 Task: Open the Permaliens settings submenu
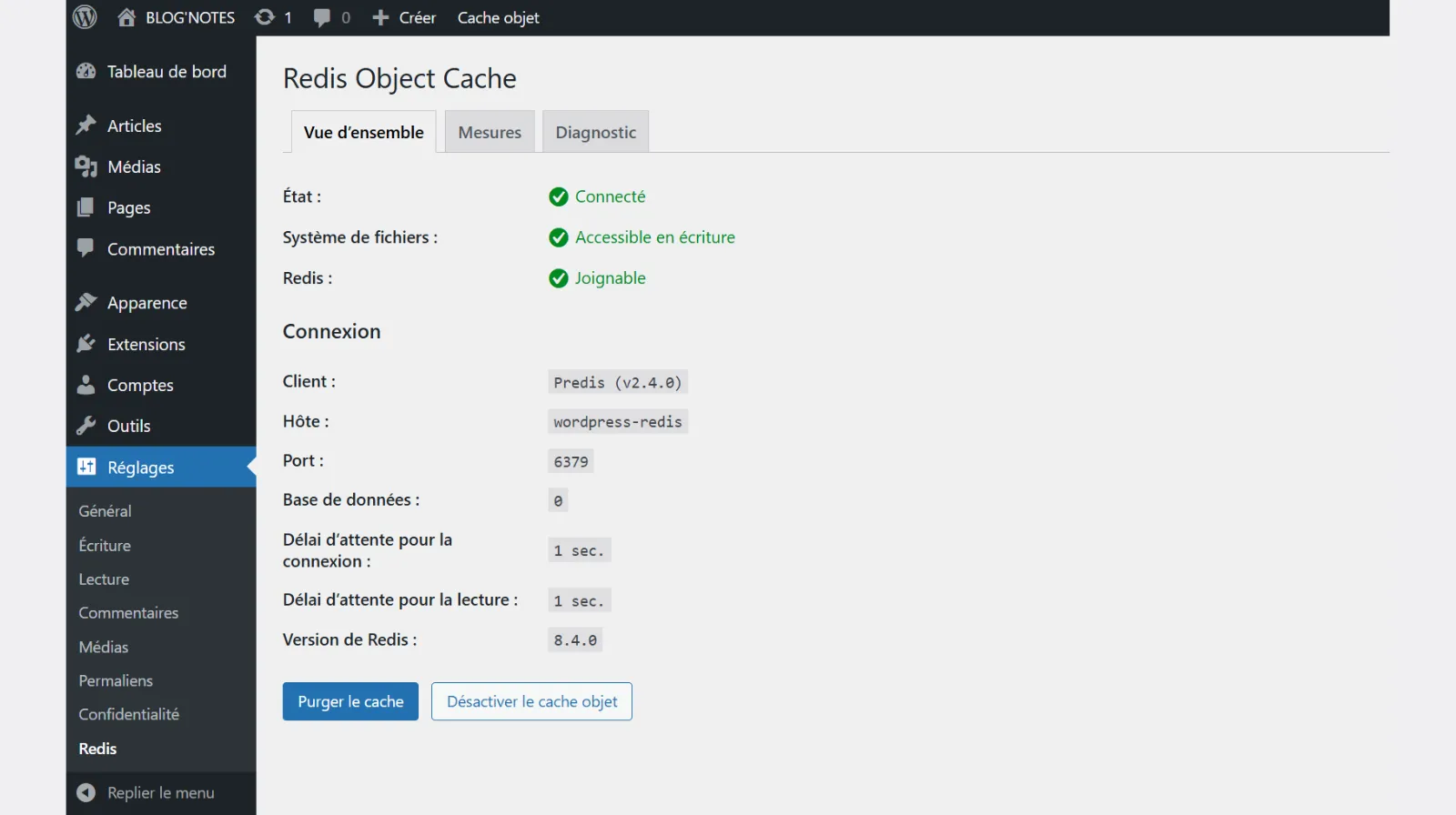[x=116, y=680]
